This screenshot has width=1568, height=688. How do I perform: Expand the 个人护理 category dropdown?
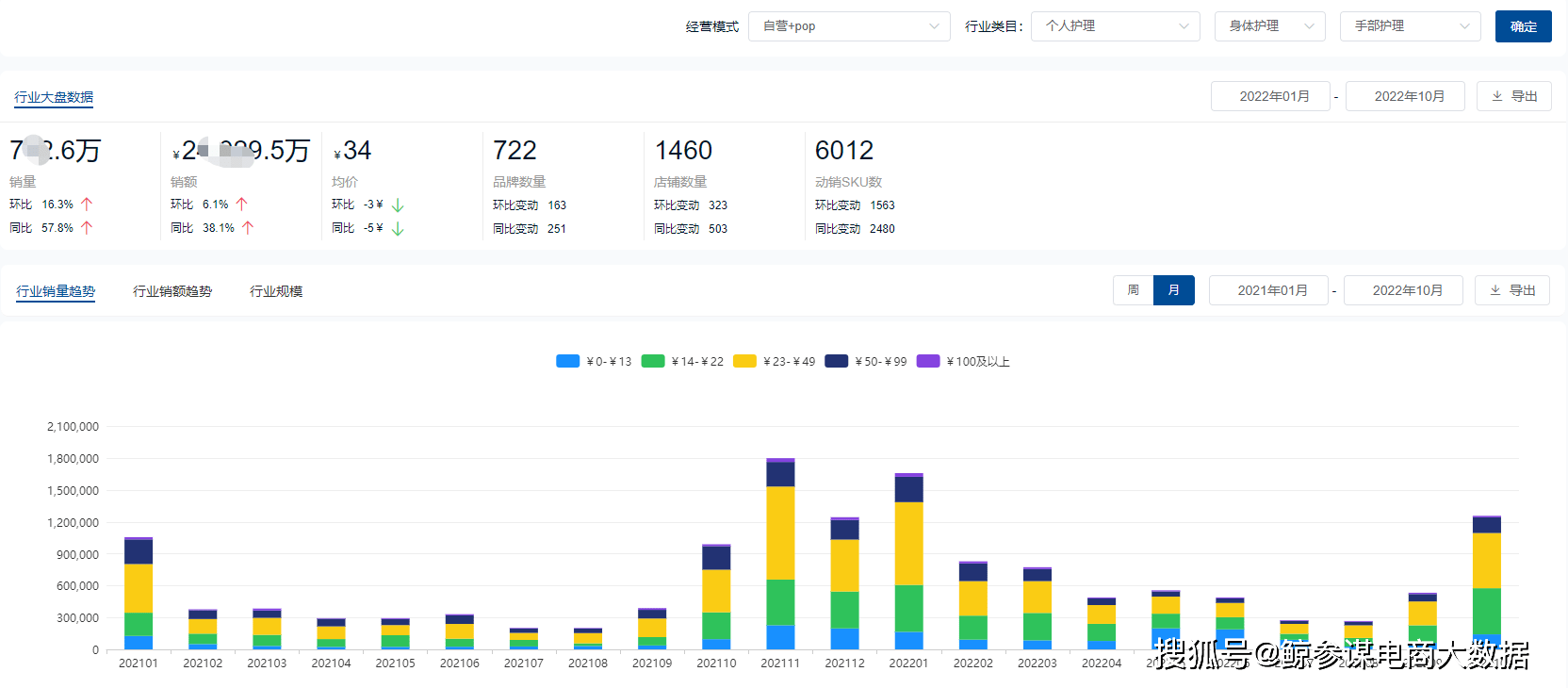pos(1116,26)
